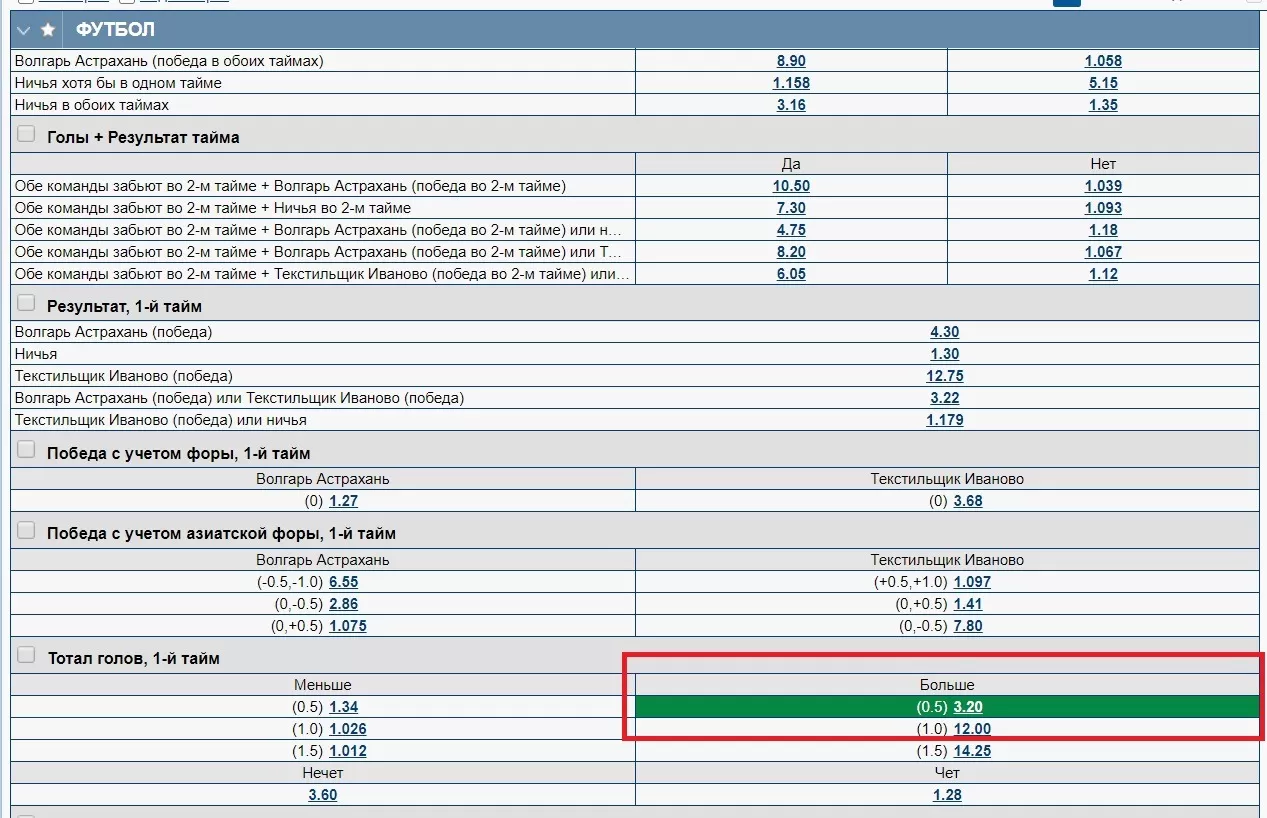Pick Волгарь Астрахань (-0.5,-1.0) odds 6.55

(x=343, y=582)
